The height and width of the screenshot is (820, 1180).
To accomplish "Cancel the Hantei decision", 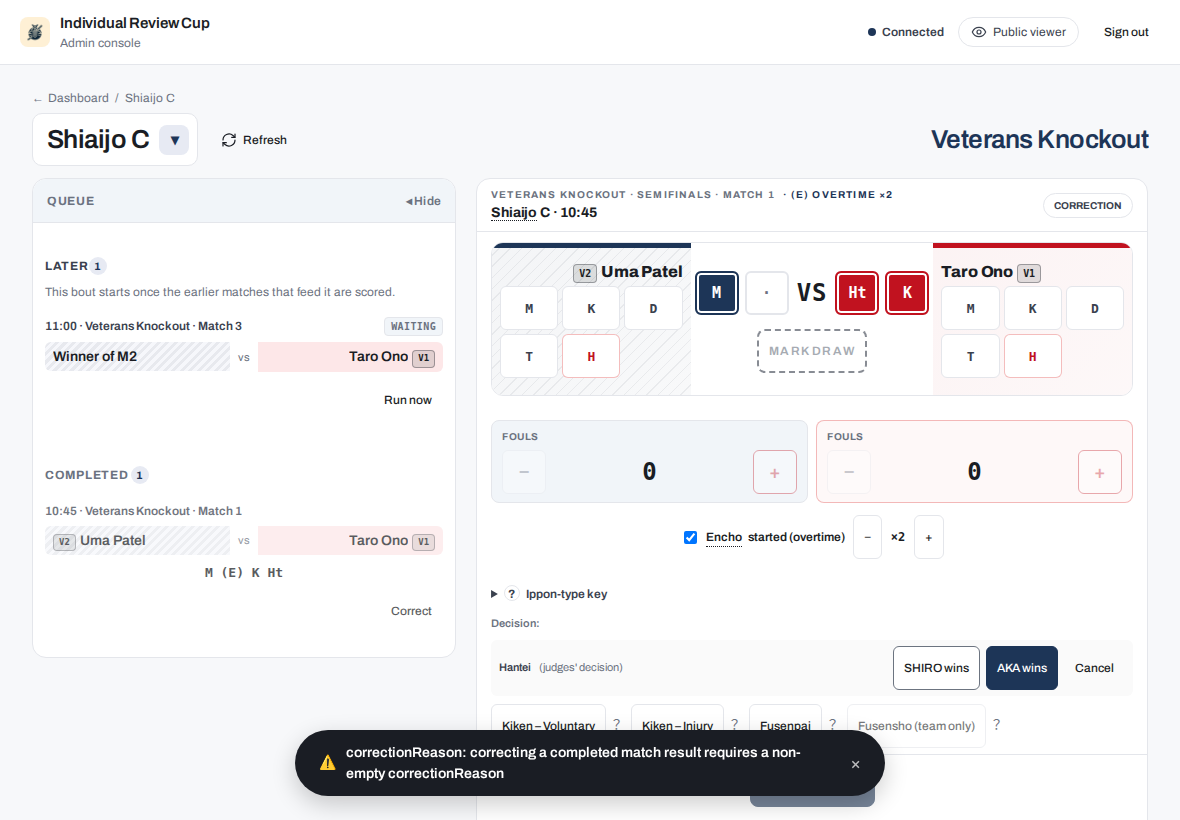I will [1094, 668].
